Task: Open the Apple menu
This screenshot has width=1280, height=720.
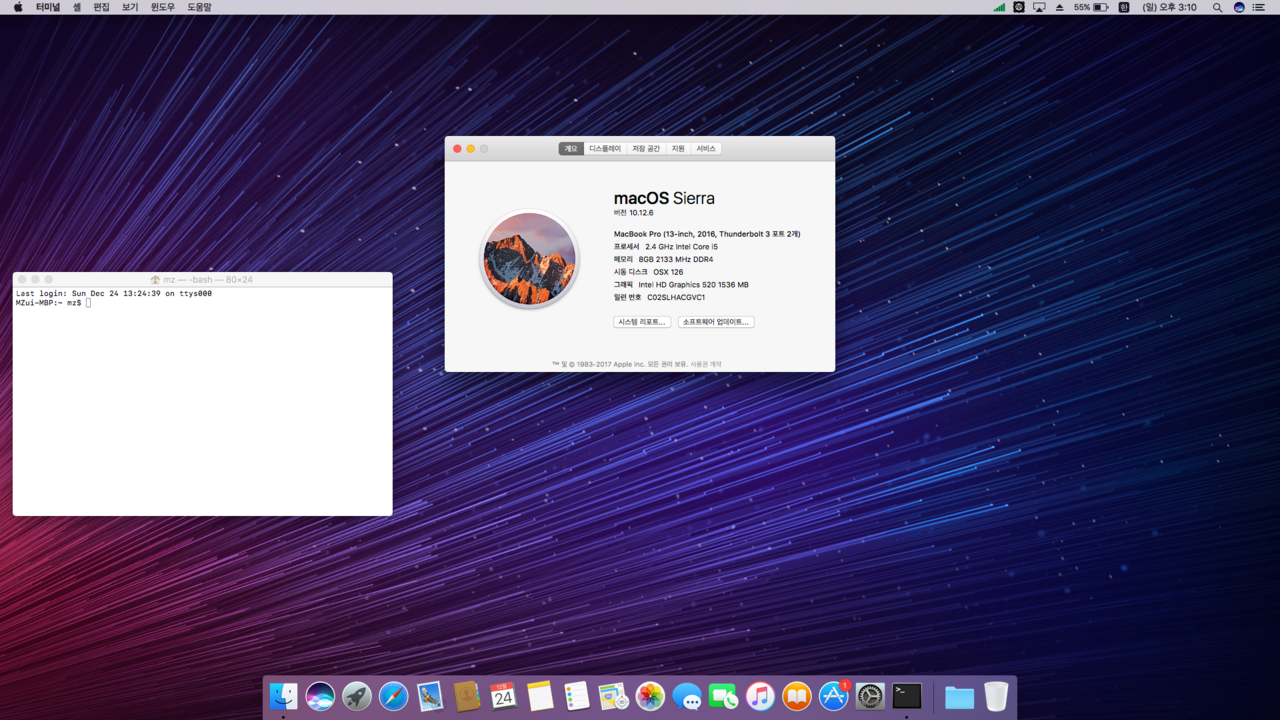Action: (17, 7)
